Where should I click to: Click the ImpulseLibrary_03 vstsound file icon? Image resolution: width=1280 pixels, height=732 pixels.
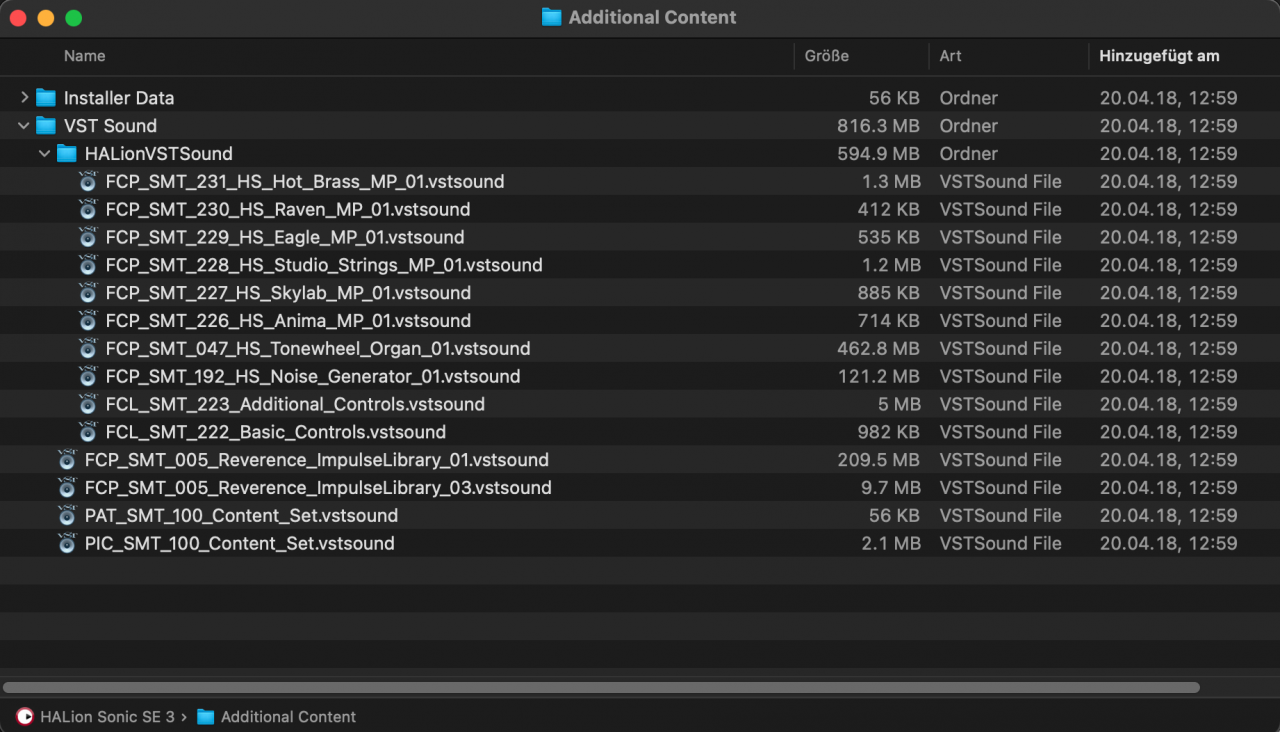pos(67,488)
